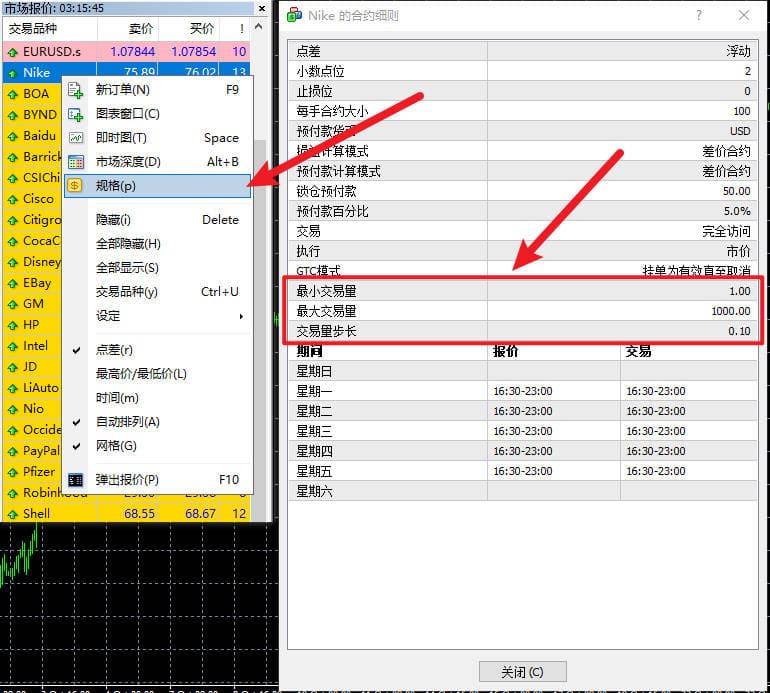This screenshot has width=770, height=693.
Task: Click the New Order icon beside 新订单(N)
Action: [75, 90]
